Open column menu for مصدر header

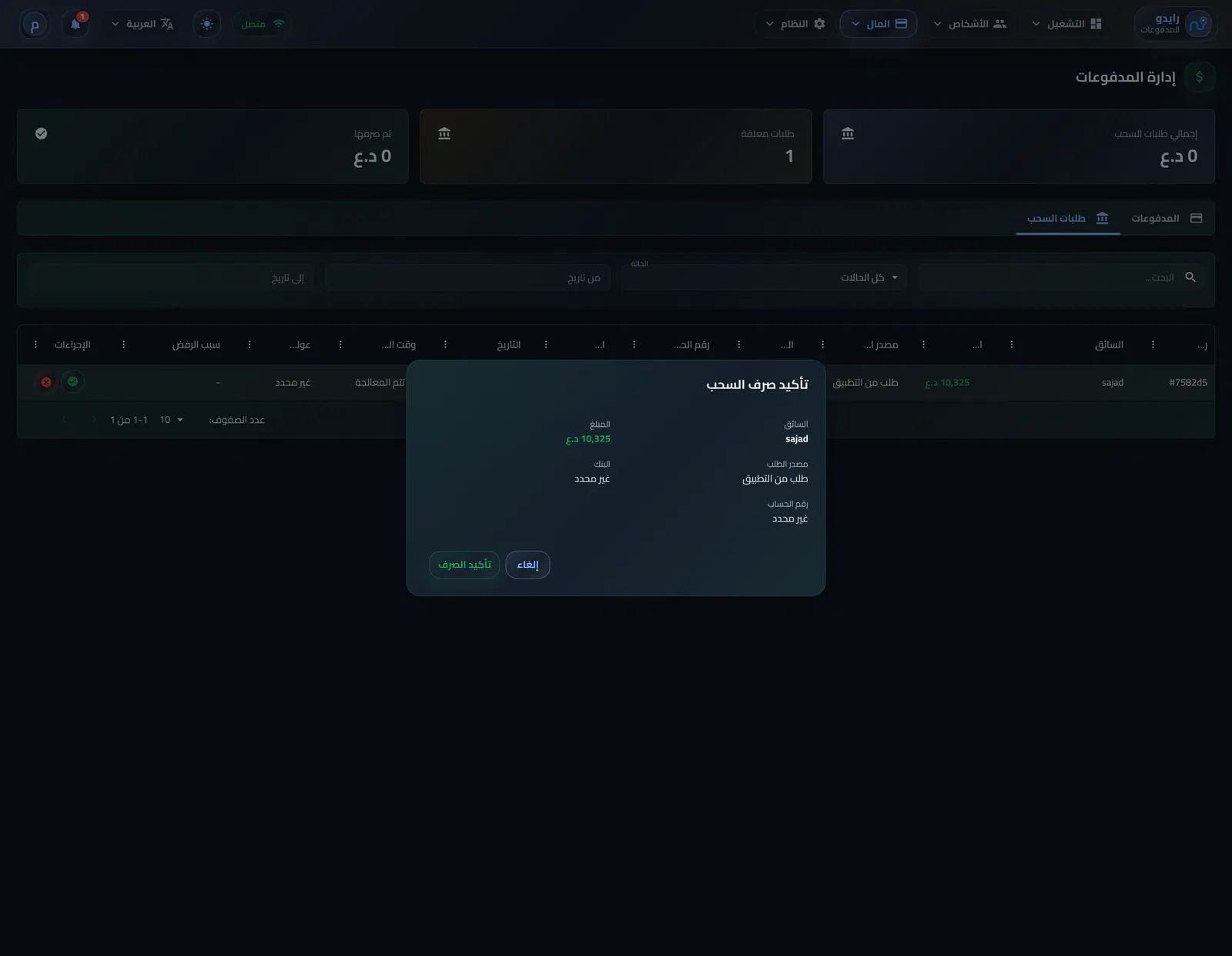pos(822,344)
